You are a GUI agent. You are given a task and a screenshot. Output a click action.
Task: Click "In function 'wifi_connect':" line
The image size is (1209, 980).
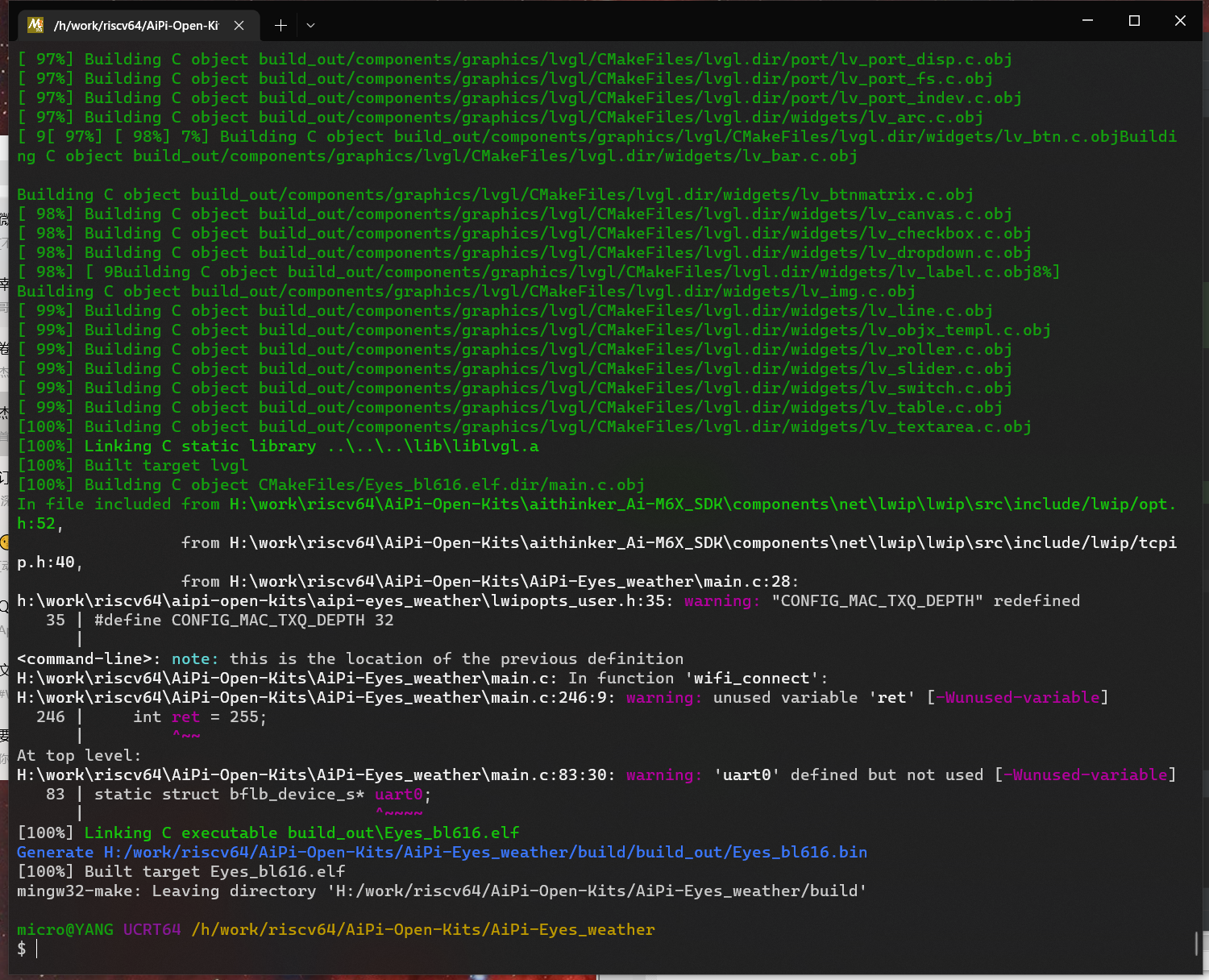pos(422,678)
